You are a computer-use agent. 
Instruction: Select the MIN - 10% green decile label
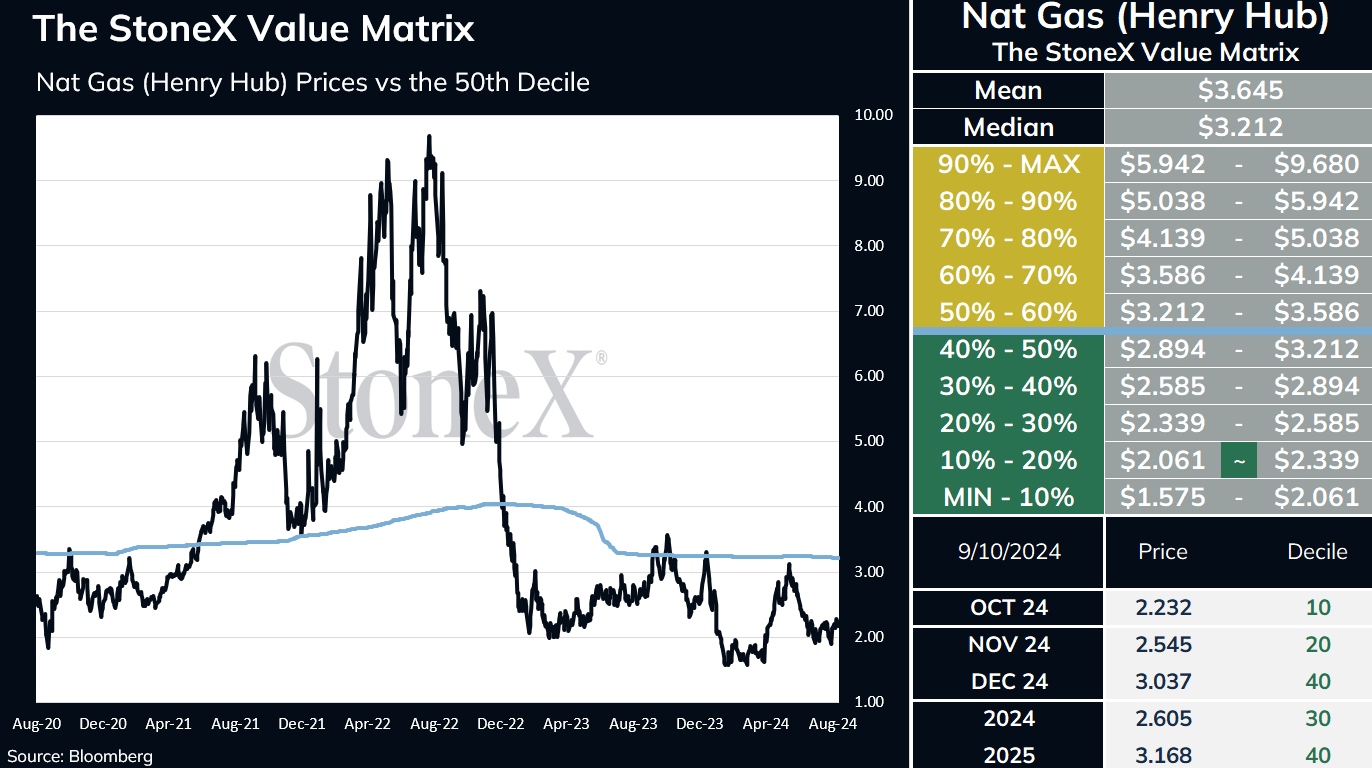click(1008, 496)
